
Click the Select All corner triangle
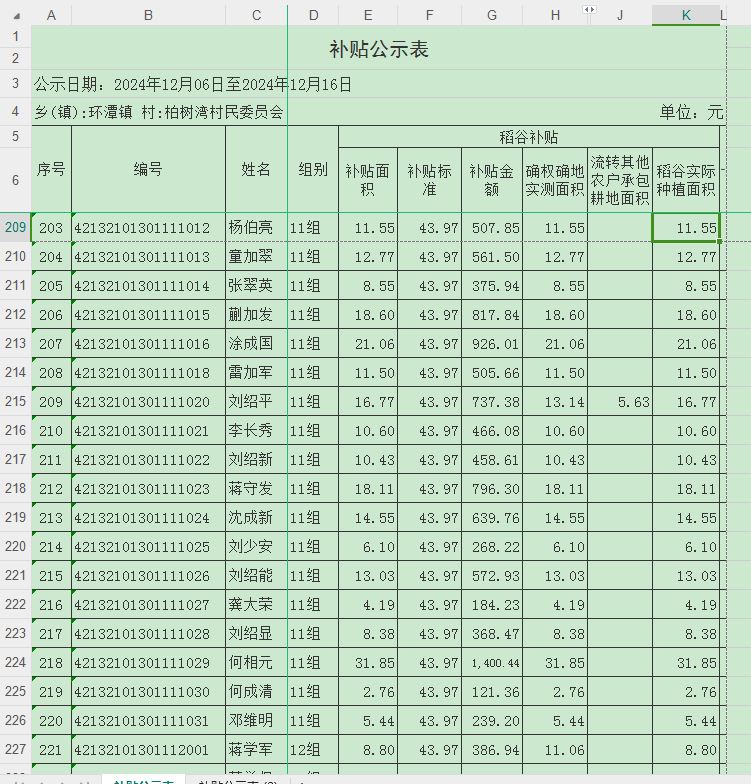coord(16,16)
